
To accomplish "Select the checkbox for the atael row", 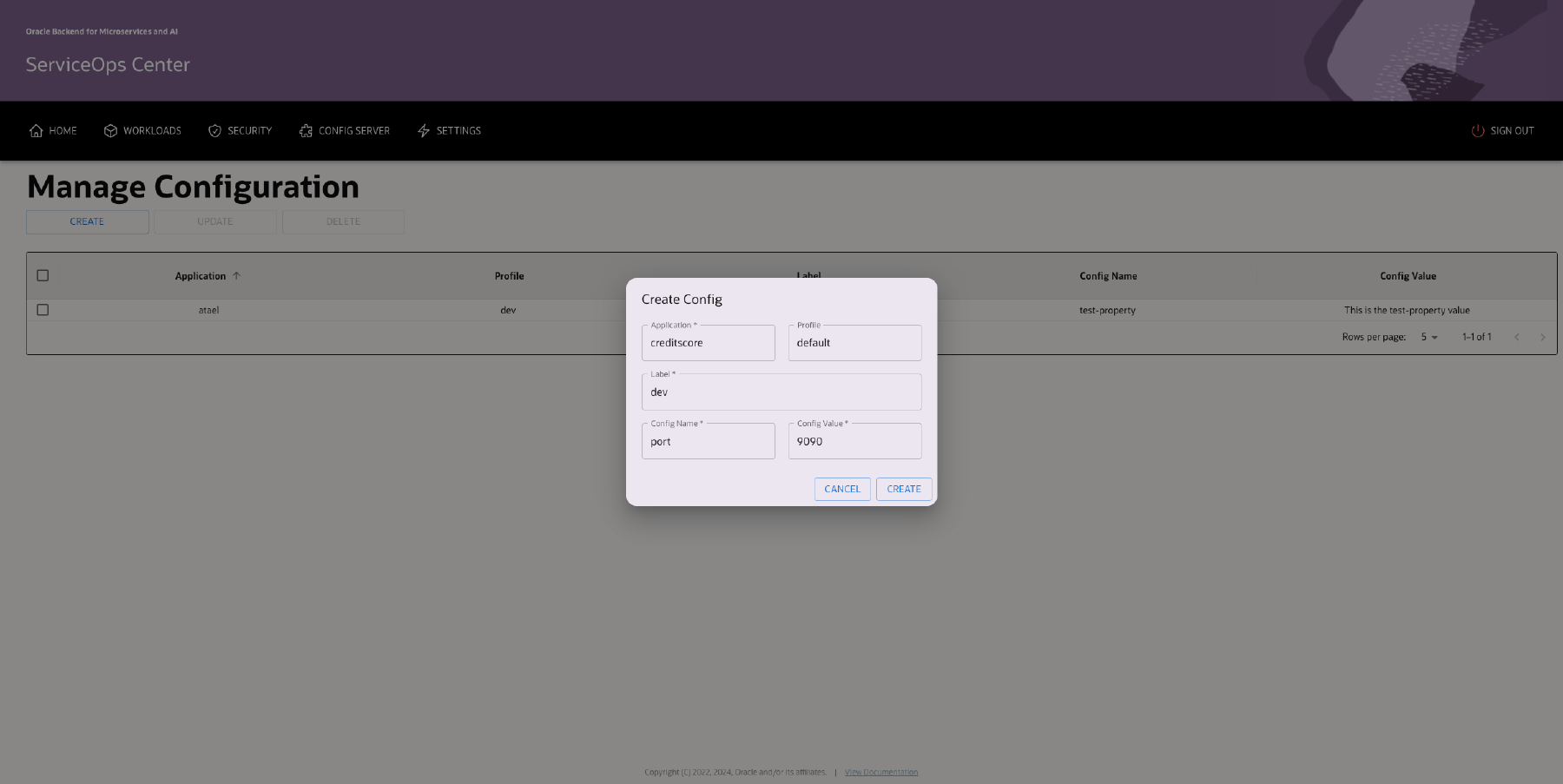I will click(x=42, y=309).
